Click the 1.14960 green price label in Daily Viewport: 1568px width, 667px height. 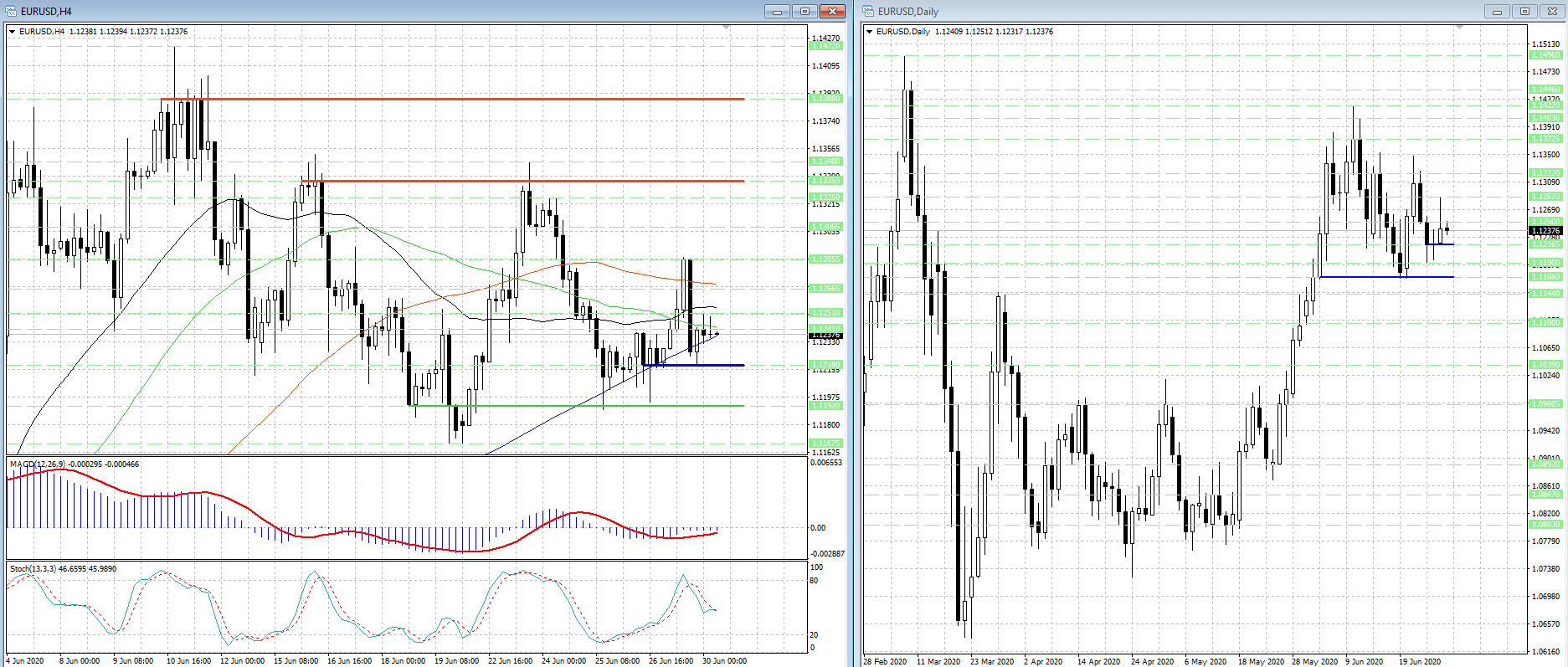pyautogui.click(x=1545, y=55)
